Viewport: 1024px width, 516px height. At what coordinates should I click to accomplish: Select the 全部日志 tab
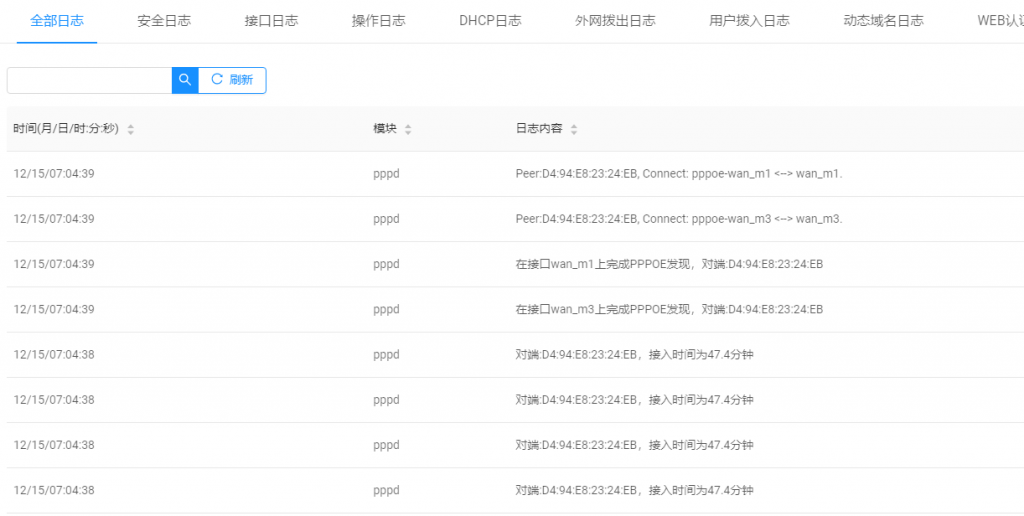57,20
